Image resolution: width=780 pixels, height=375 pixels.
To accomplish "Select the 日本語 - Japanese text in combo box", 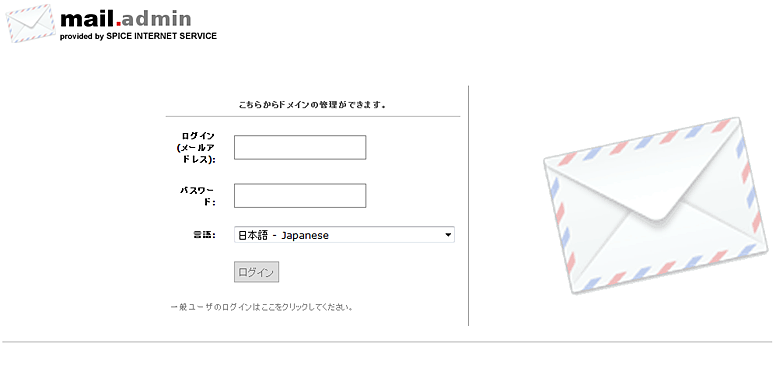I will click(x=284, y=235).
